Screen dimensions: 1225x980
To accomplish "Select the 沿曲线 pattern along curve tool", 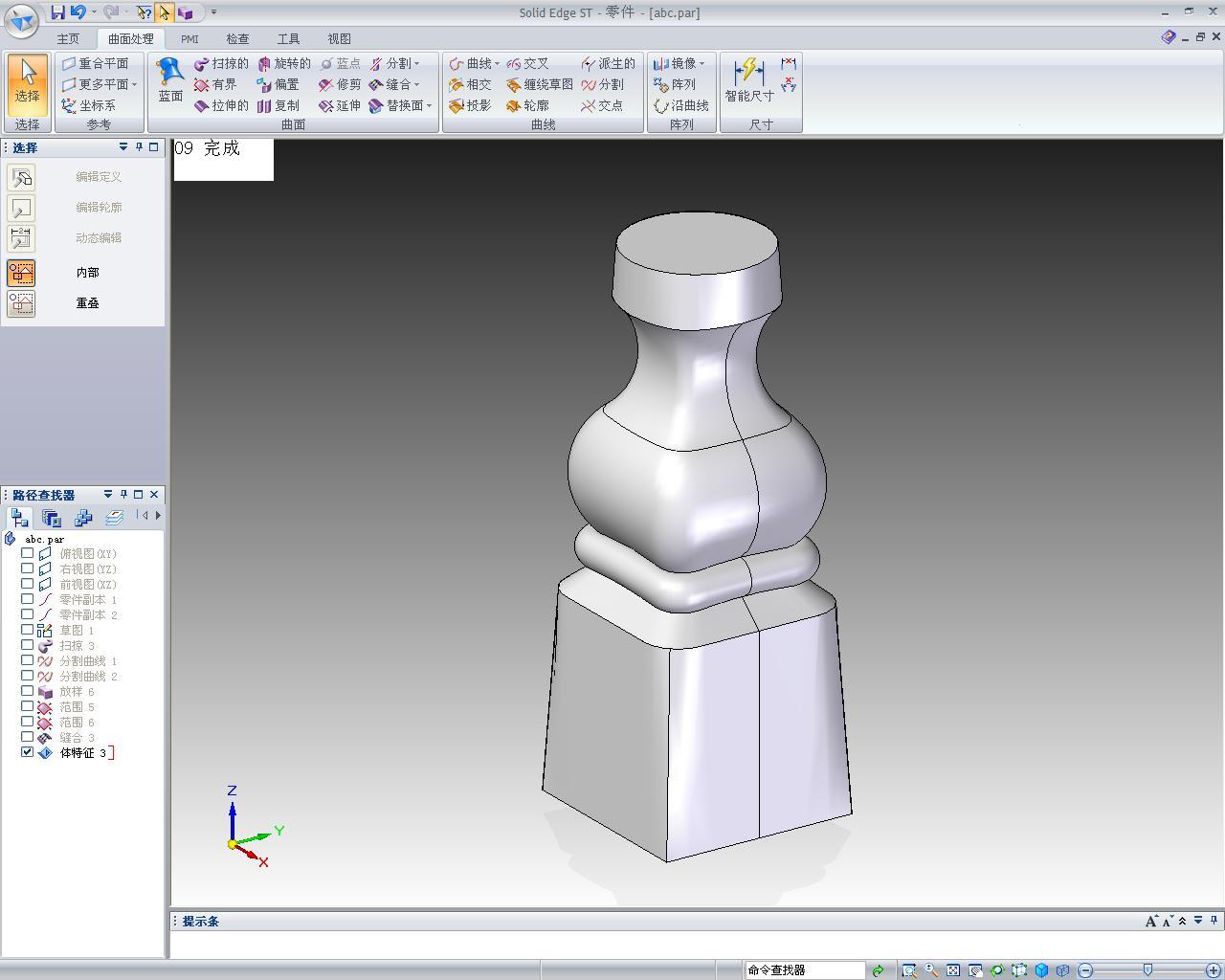I will (681, 105).
